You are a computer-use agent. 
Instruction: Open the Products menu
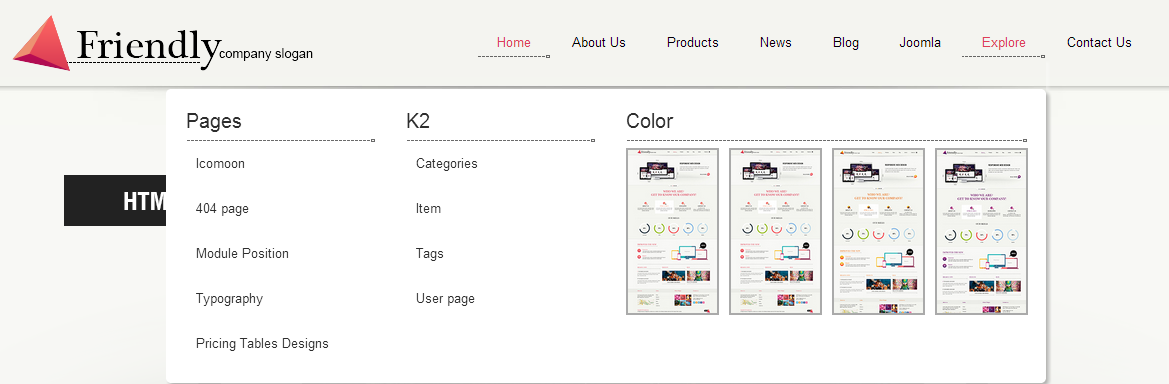693,43
